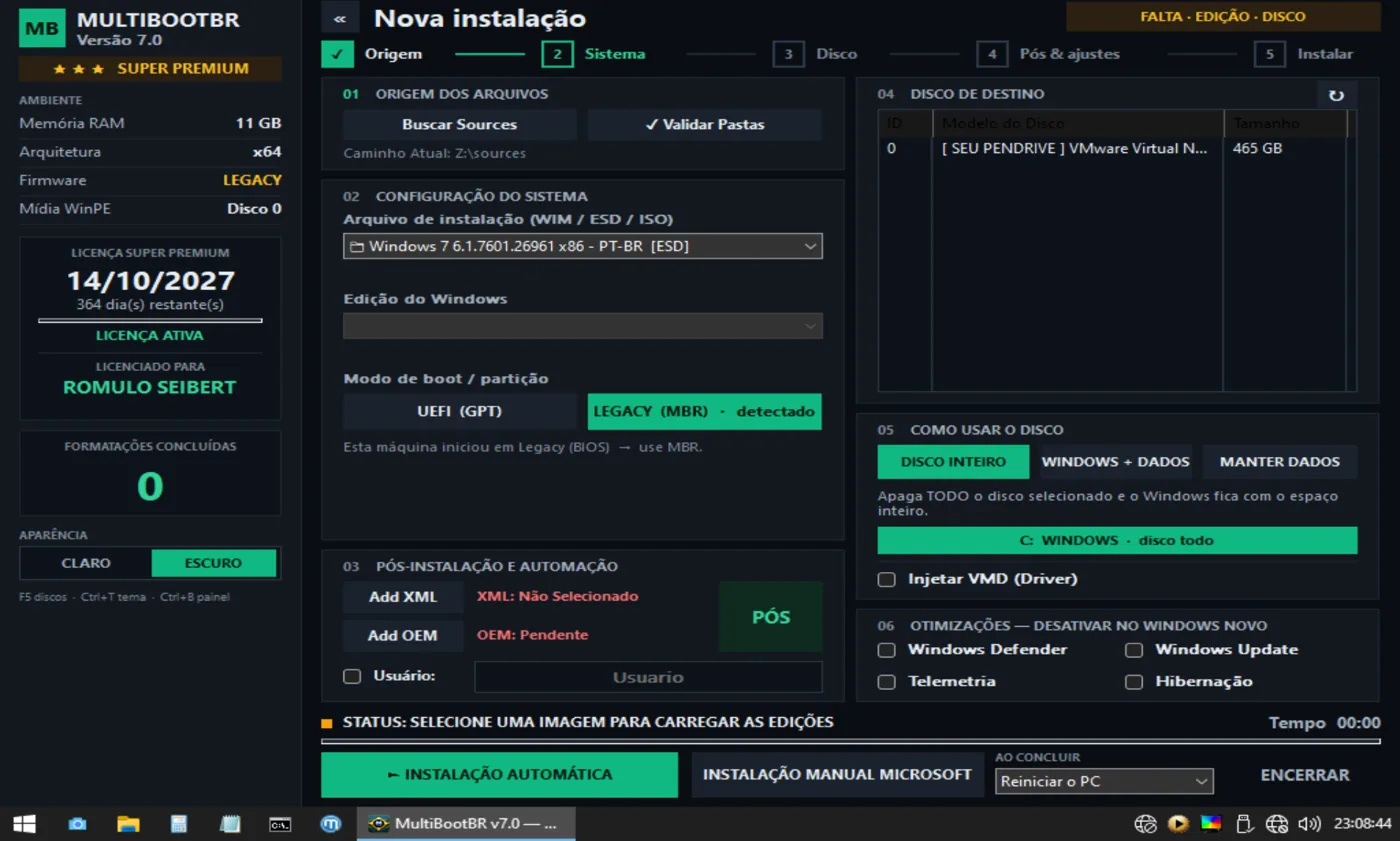The height and width of the screenshot is (841, 1400).
Task: Click the Add XML button
Action: click(403, 597)
